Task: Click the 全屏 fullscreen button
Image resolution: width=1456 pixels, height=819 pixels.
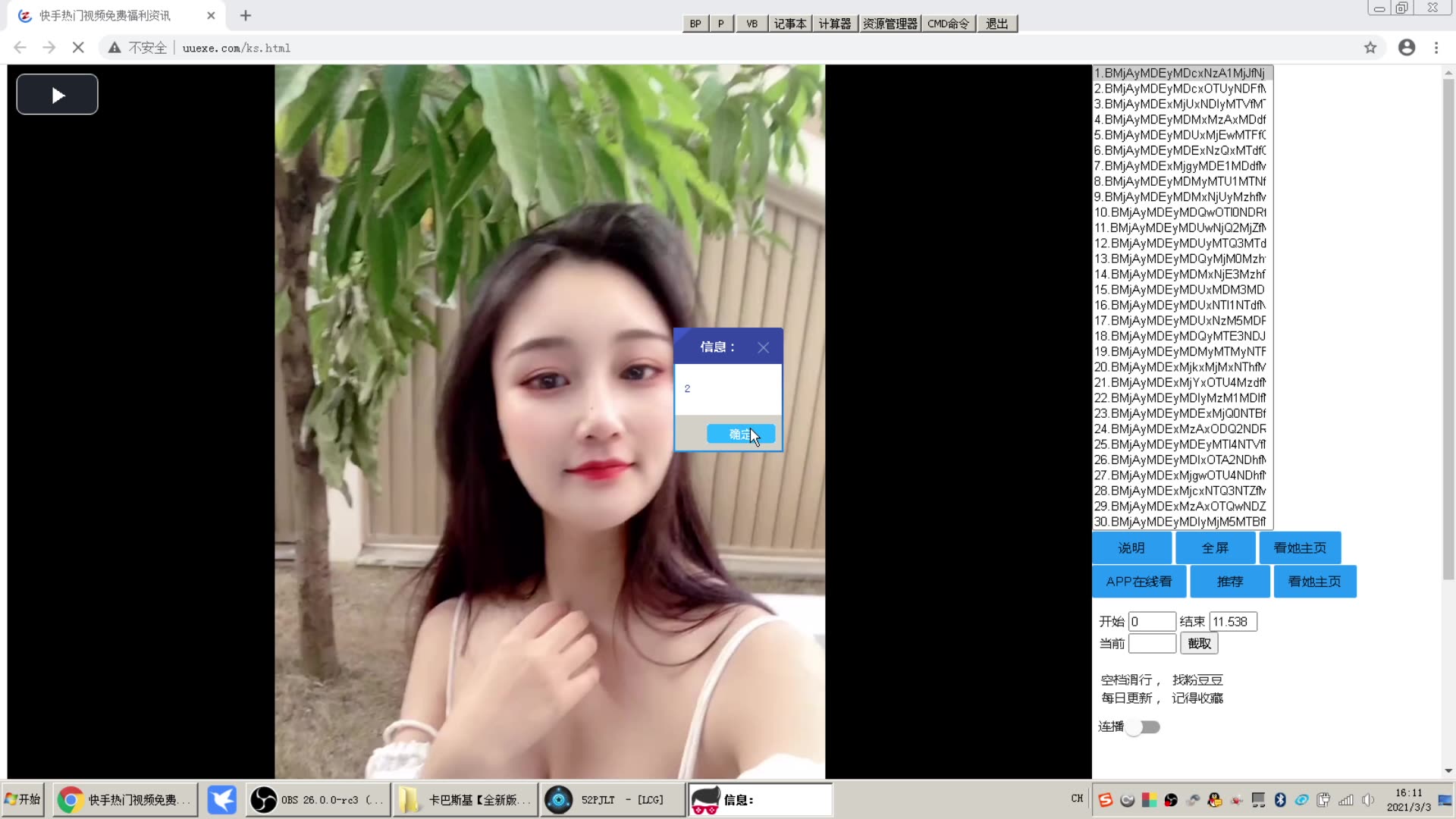Action: point(1215,548)
